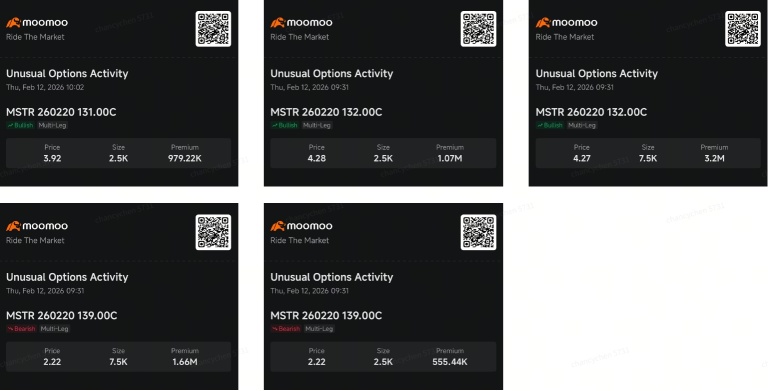Click QR code on the 3.2M premium card
The image size is (768, 391).
pos(743,29)
